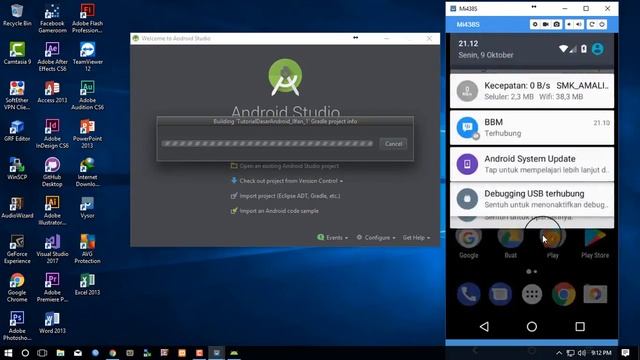Open the Get Help dropdown

click(416, 238)
